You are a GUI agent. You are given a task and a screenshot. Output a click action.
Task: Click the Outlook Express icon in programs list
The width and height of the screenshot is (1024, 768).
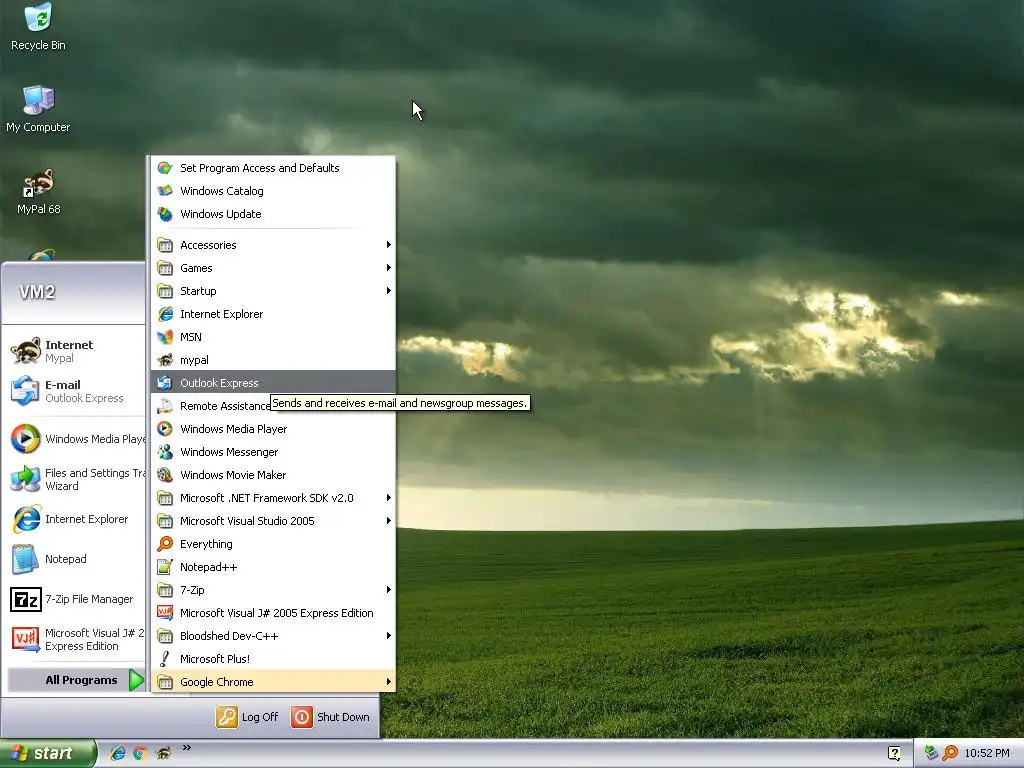[165, 383]
